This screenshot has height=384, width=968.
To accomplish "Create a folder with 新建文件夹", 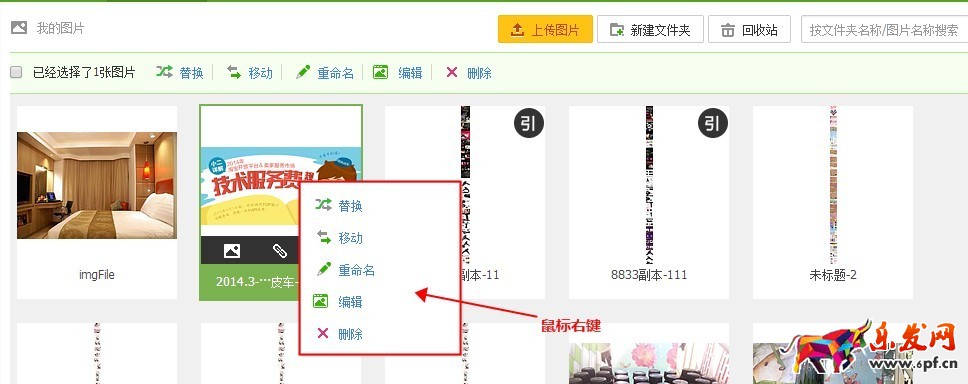I will (650, 29).
